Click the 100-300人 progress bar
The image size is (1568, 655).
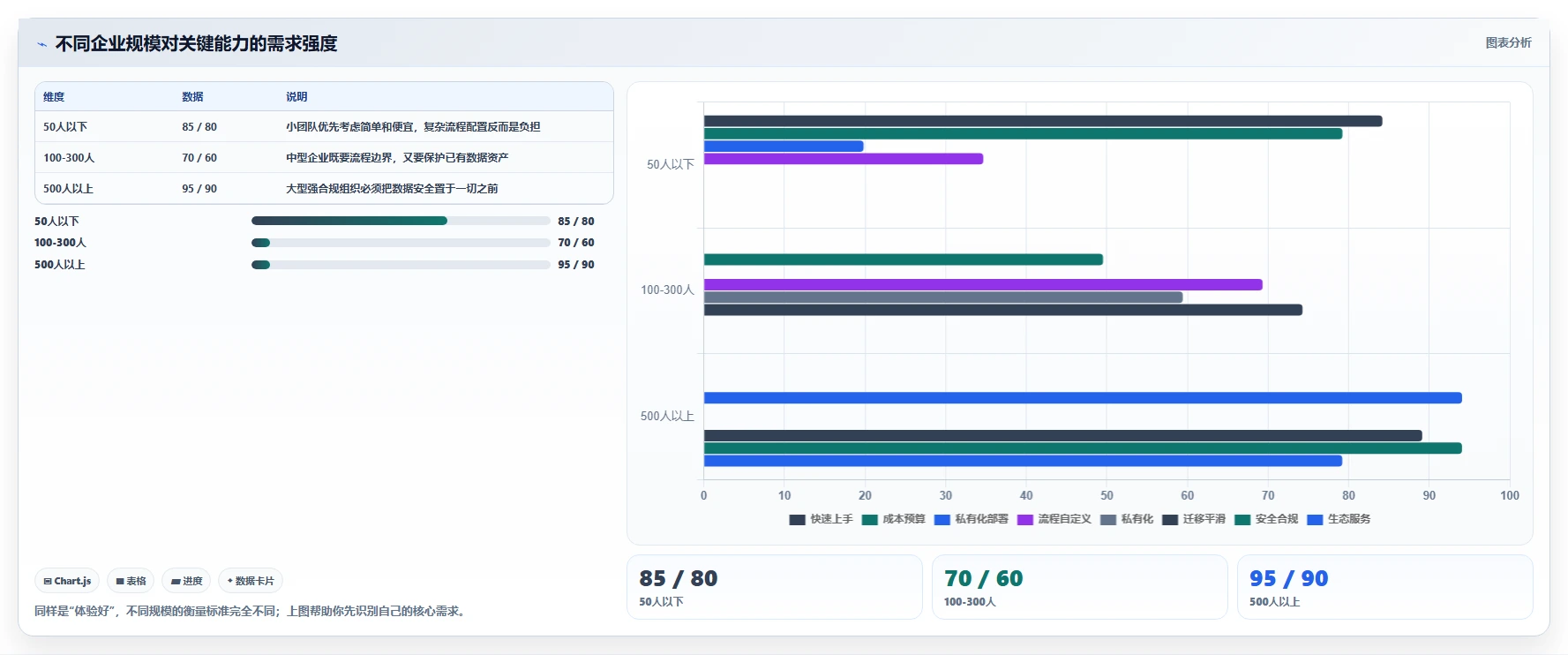tap(401, 243)
